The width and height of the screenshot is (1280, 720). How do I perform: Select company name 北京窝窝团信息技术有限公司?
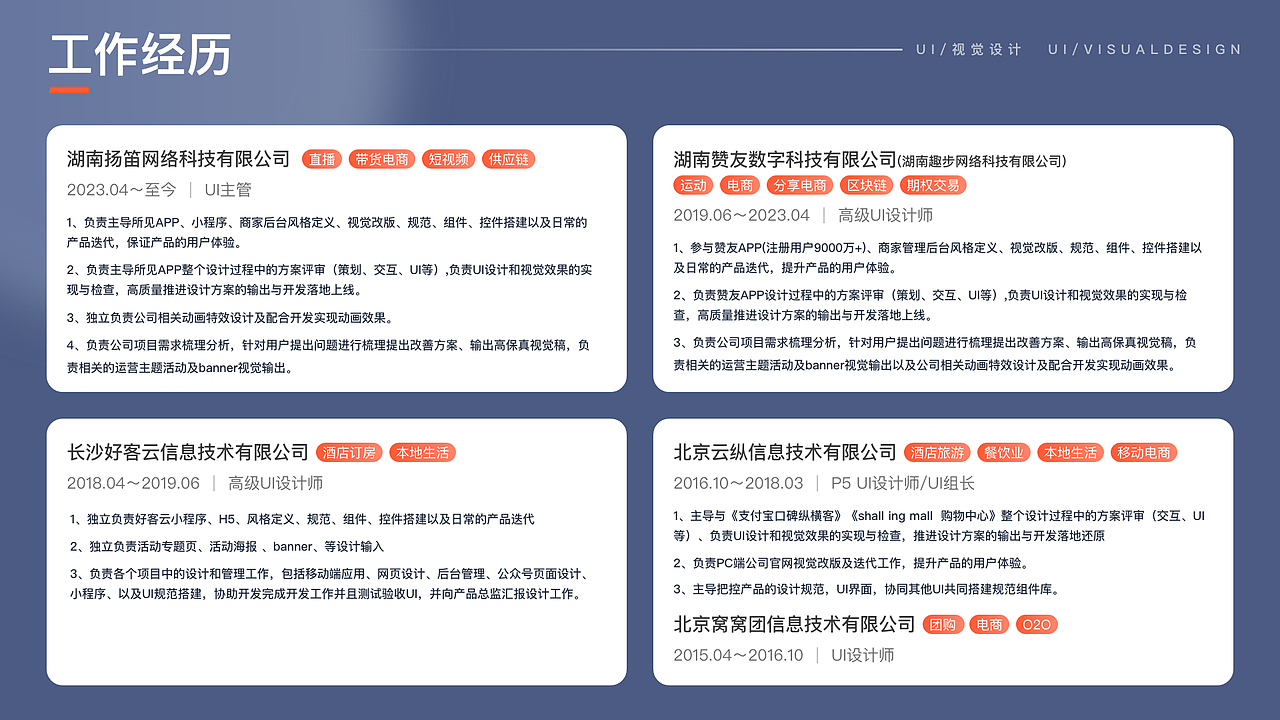[x=794, y=624]
